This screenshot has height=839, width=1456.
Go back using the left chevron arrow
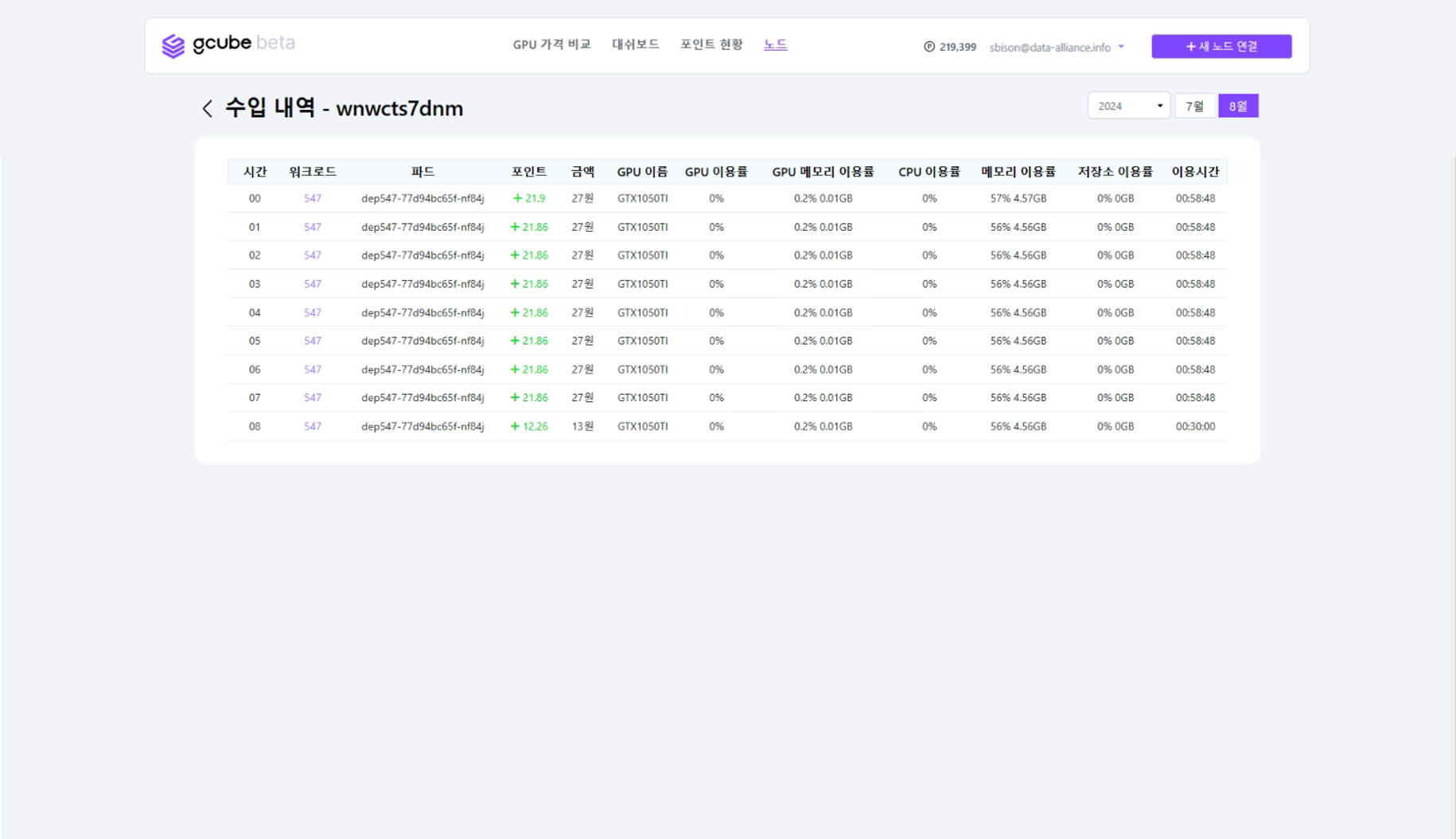coord(207,108)
